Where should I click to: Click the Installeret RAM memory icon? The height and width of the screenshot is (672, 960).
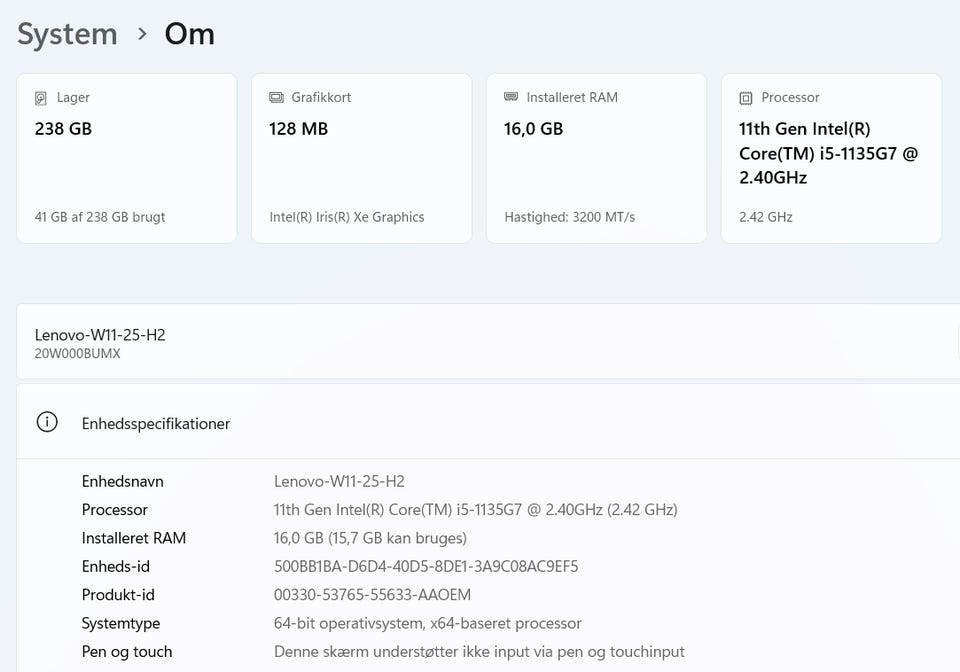pos(511,98)
